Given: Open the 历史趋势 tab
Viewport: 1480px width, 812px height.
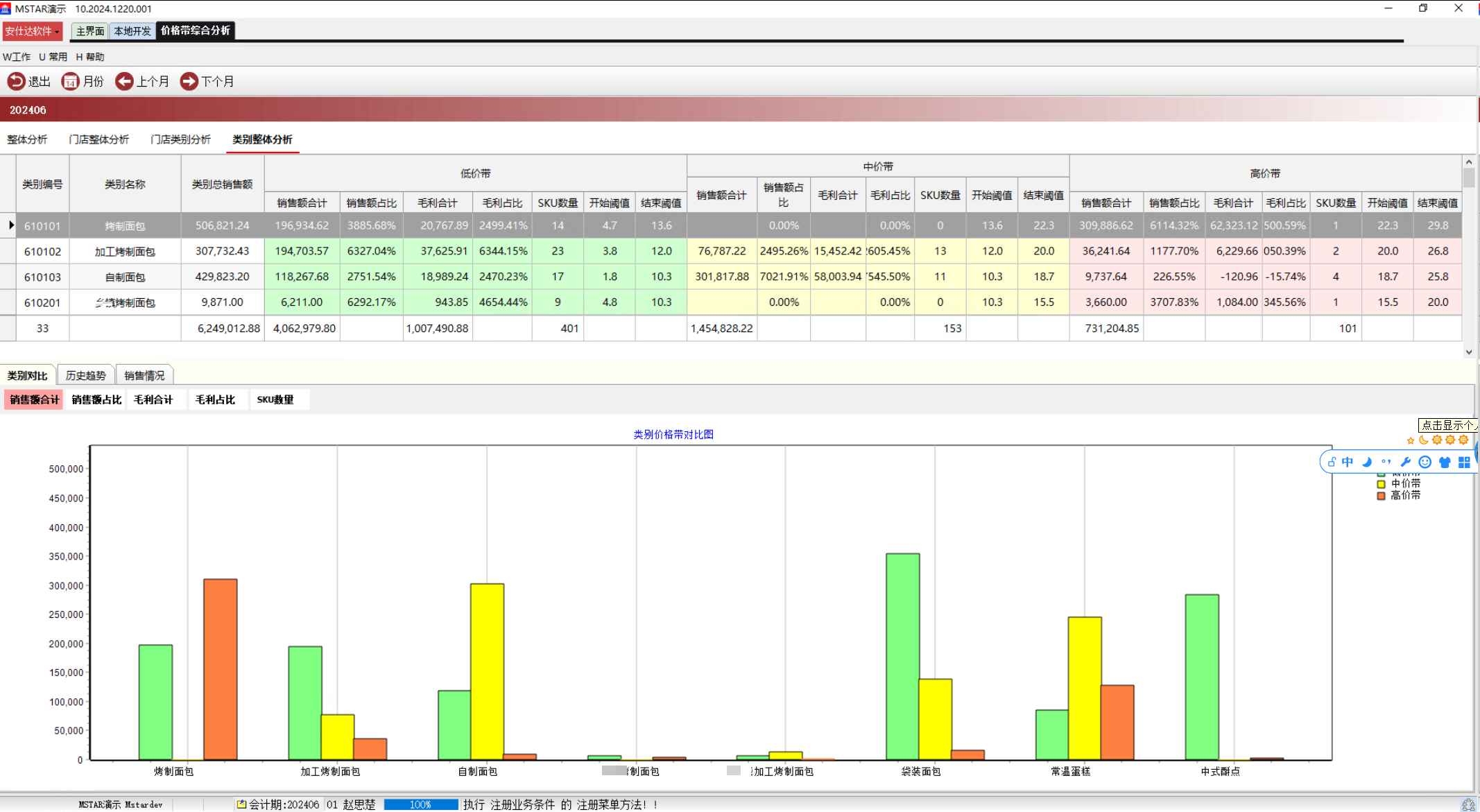Looking at the screenshot, I should click(85, 376).
